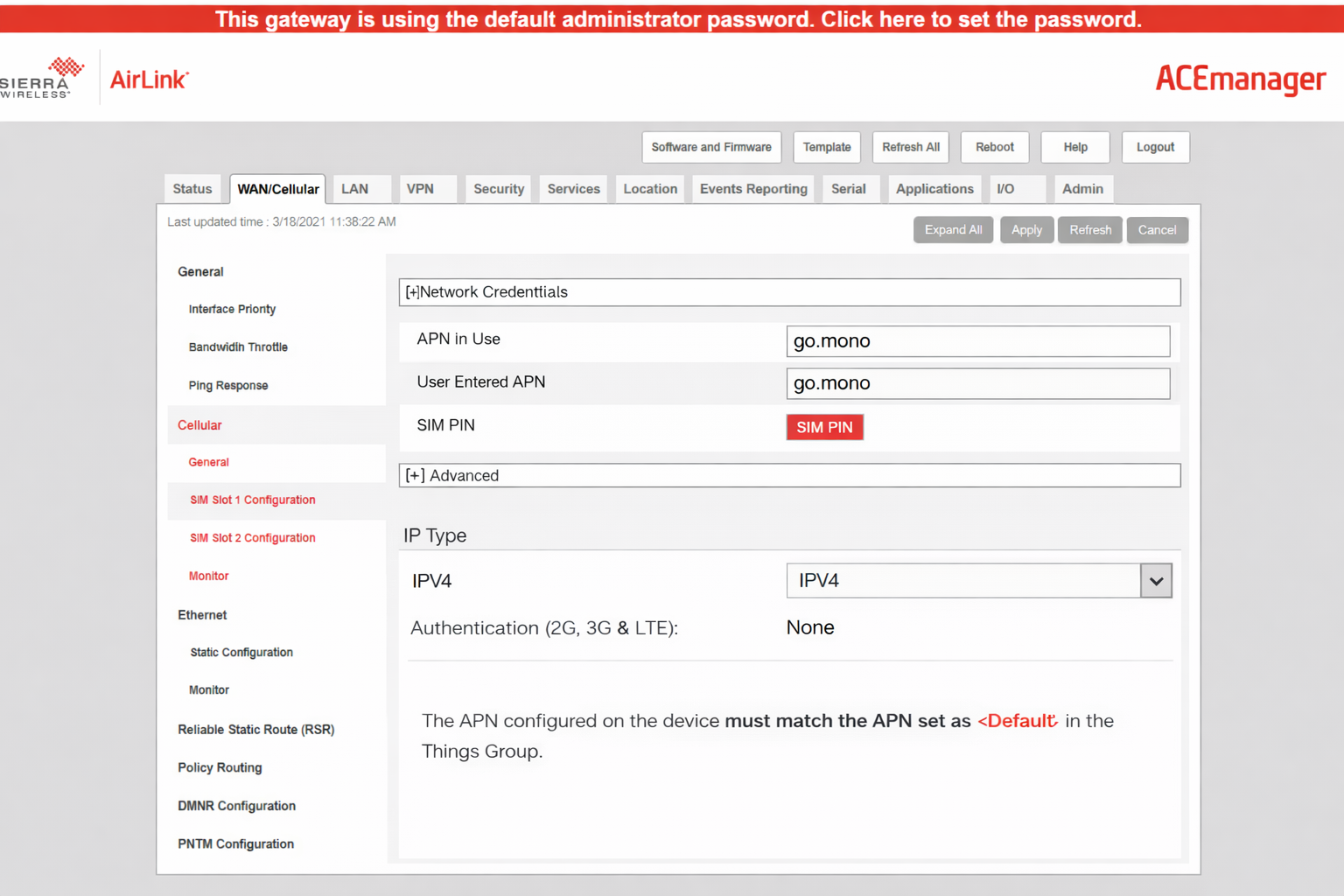This screenshot has width=1344, height=896.
Task: Click the APN in Use field
Action: (x=977, y=341)
